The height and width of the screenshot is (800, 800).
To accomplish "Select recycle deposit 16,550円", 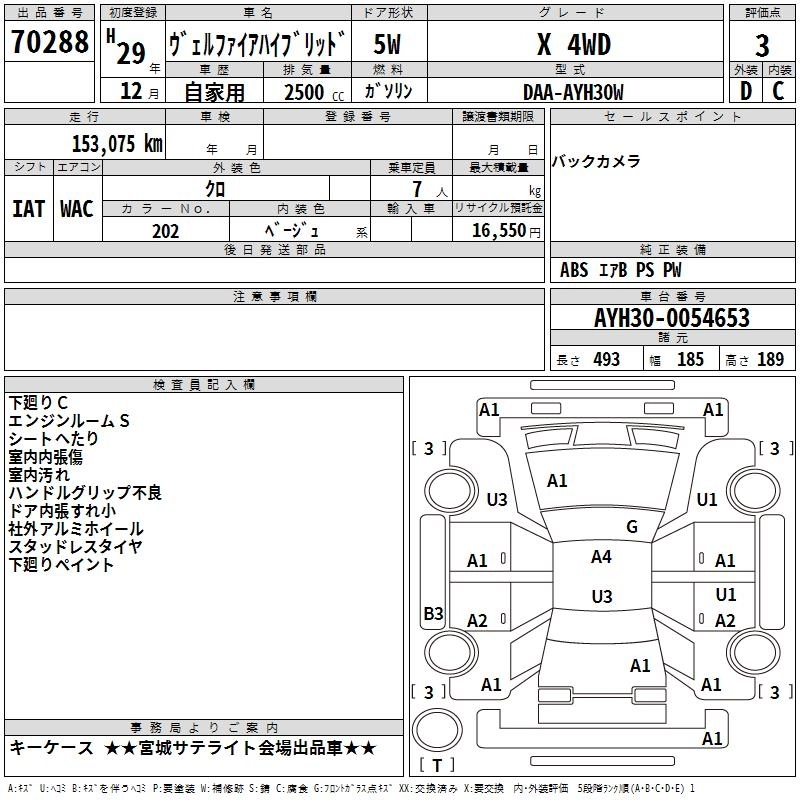I will point(506,231).
